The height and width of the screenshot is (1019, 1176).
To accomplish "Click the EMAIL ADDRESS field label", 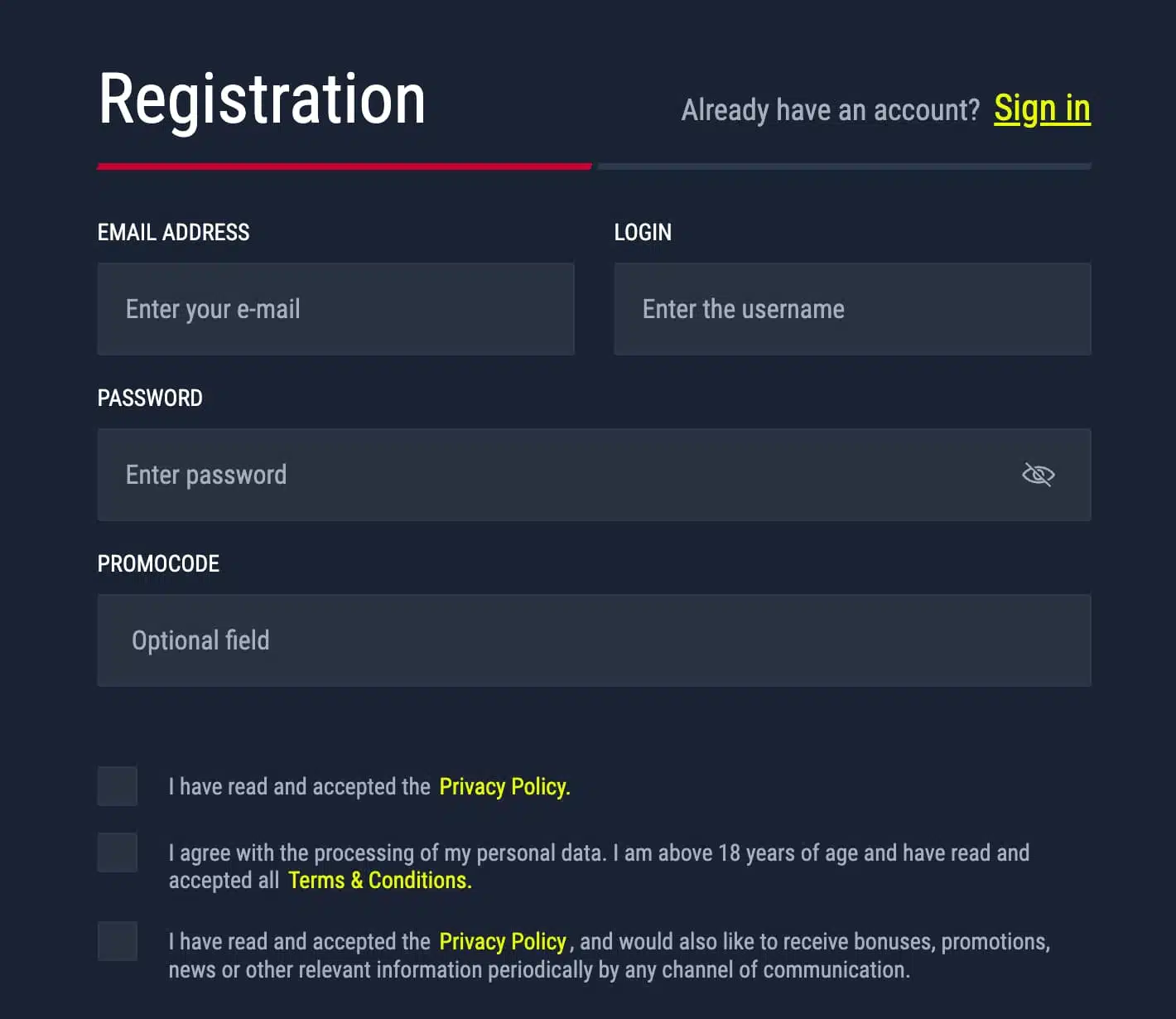I will (174, 232).
